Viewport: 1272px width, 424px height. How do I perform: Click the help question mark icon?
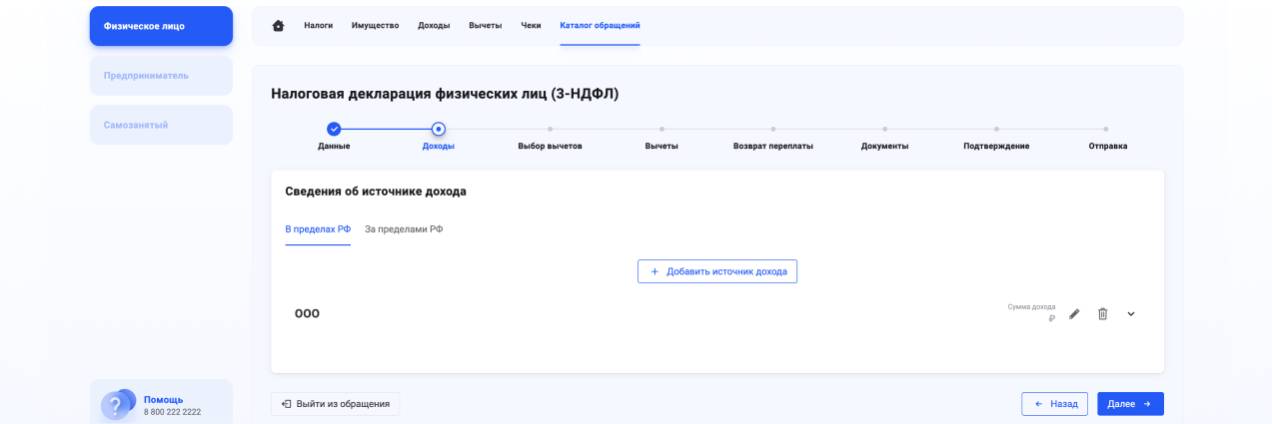(x=116, y=406)
